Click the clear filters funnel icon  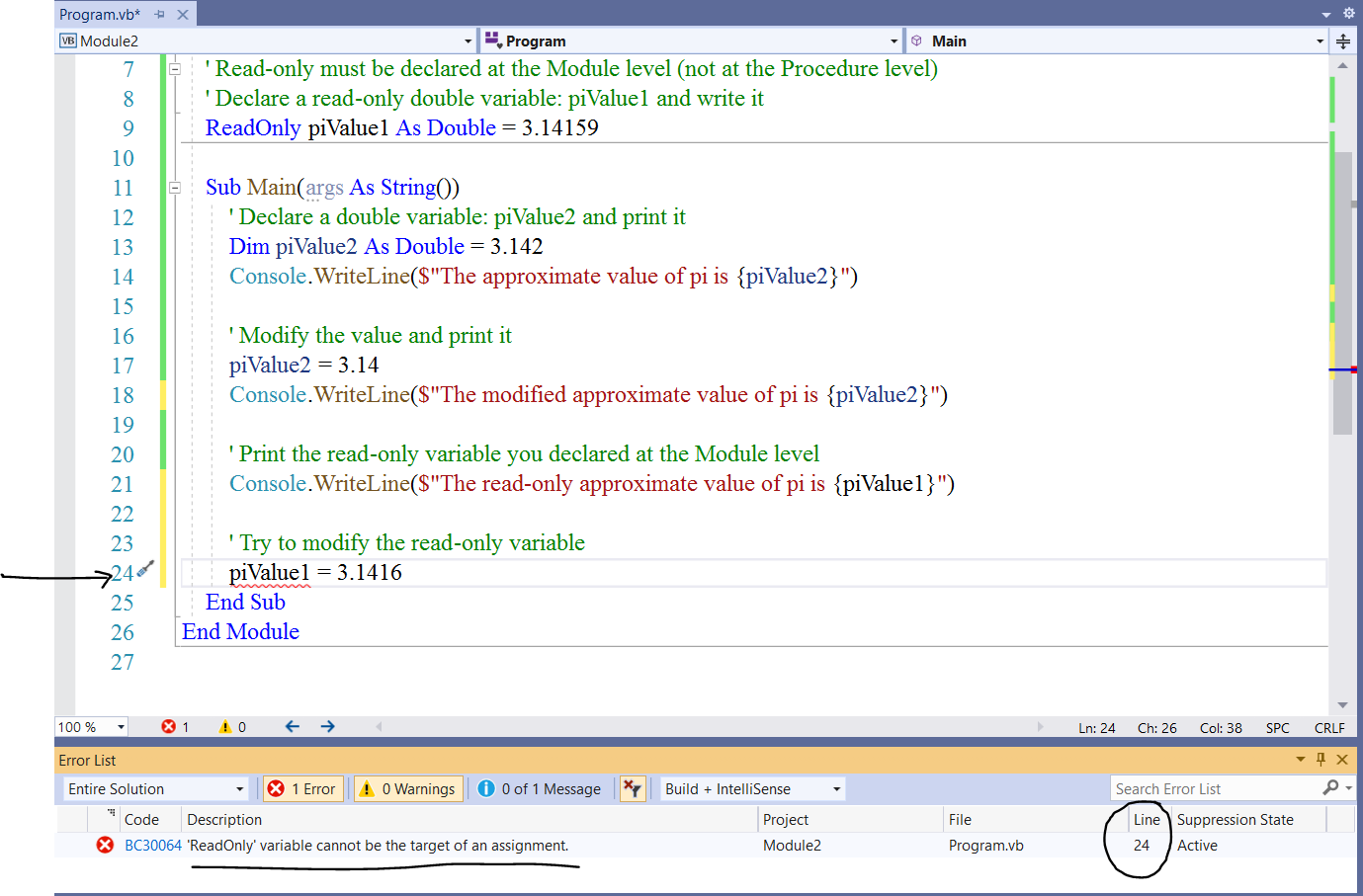[x=633, y=788]
